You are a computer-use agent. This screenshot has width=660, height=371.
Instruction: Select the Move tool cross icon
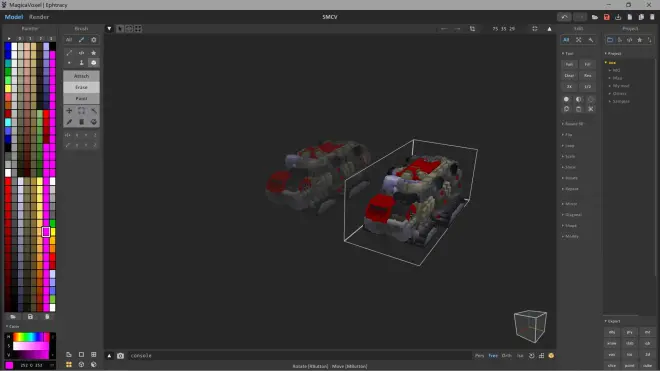[x=69, y=111]
